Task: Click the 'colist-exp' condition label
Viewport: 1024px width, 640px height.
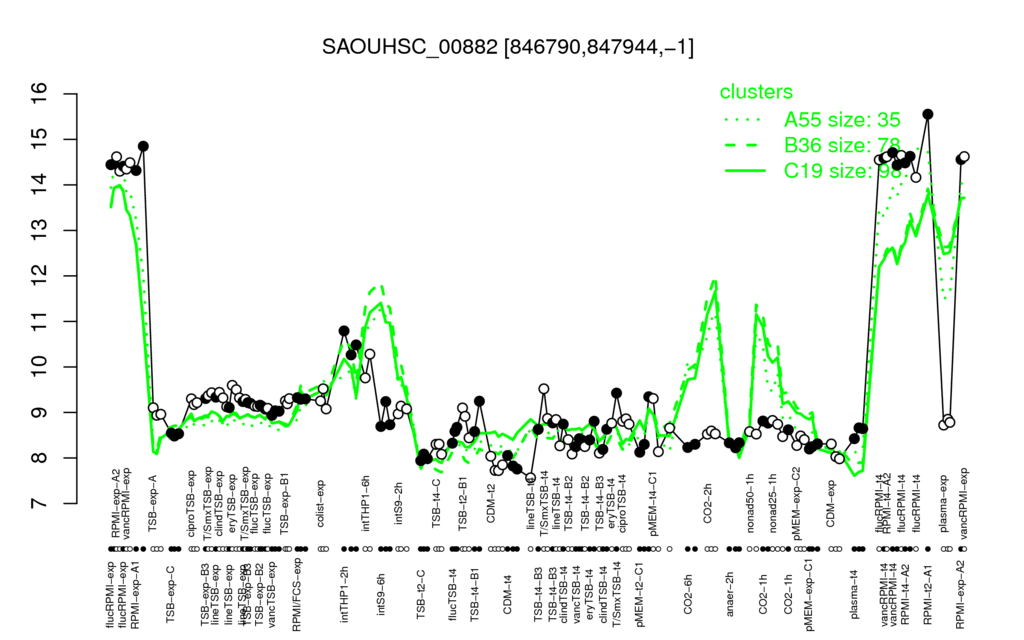Action: 321,504
